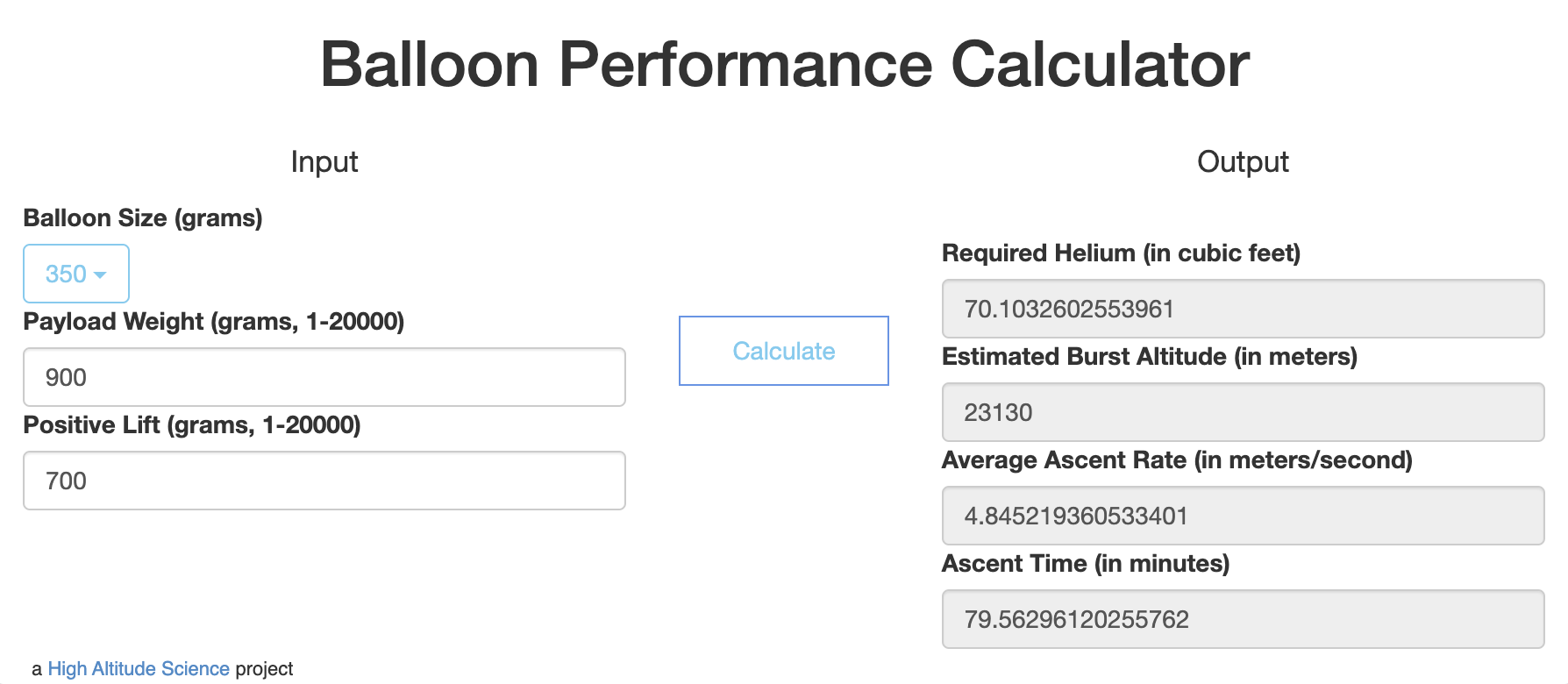Open the High Altitude Science link
The width and height of the screenshot is (1568, 684).
(x=139, y=669)
